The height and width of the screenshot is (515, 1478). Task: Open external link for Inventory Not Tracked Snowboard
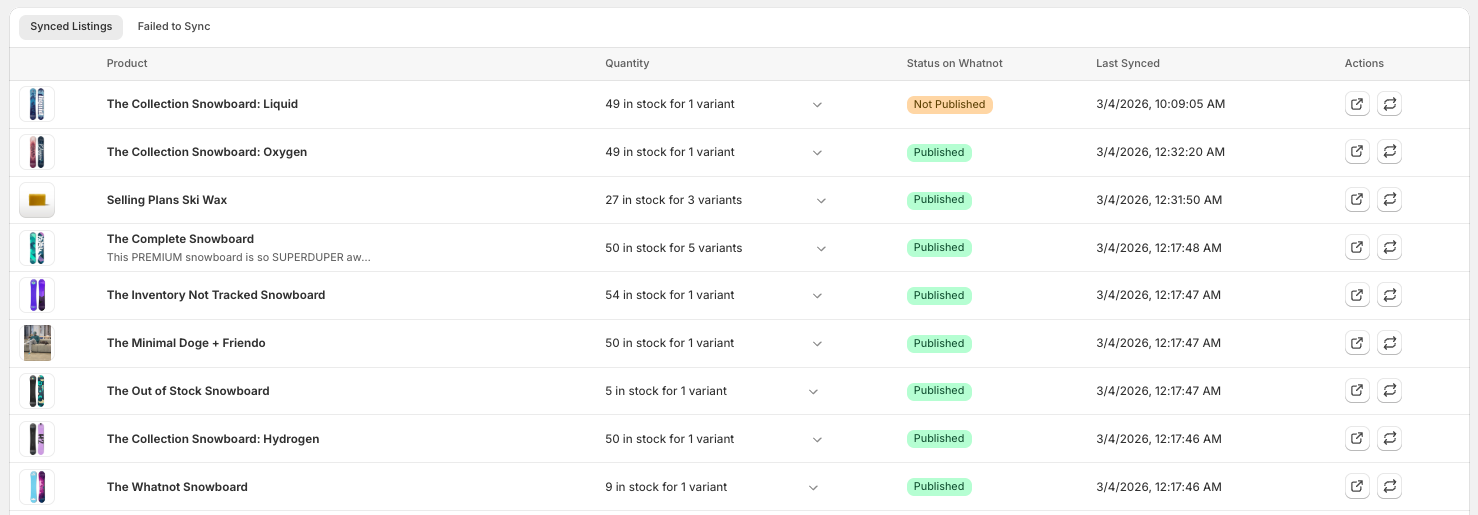(1357, 295)
